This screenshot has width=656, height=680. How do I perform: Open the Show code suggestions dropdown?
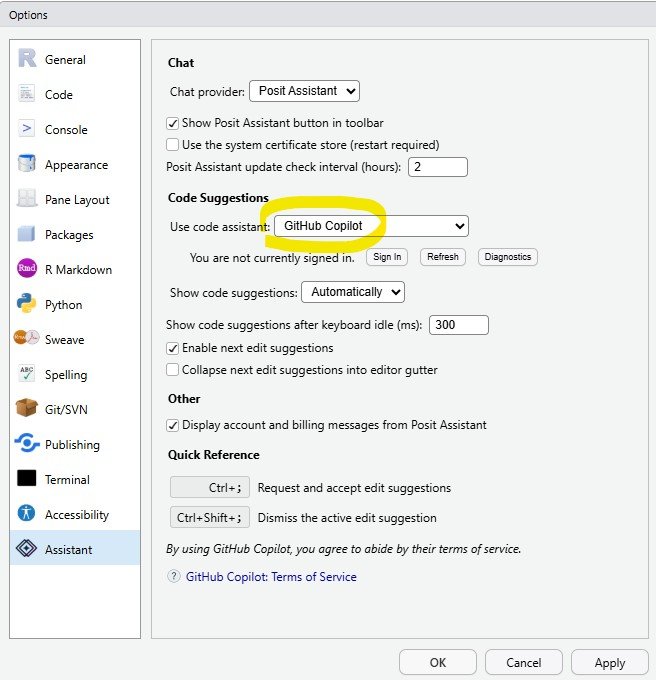(353, 292)
